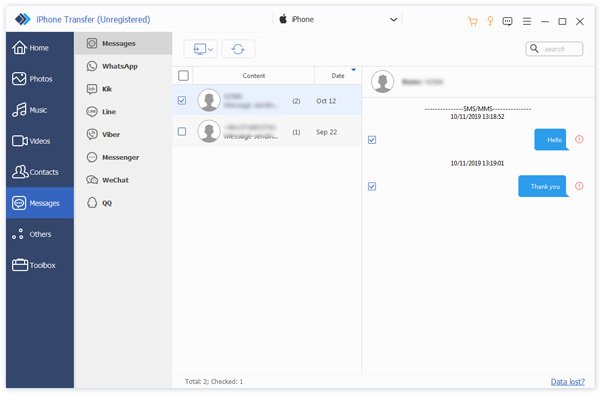Click the (2) message count
Image resolution: width=600 pixels, height=394 pixels.
pyautogui.click(x=296, y=101)
